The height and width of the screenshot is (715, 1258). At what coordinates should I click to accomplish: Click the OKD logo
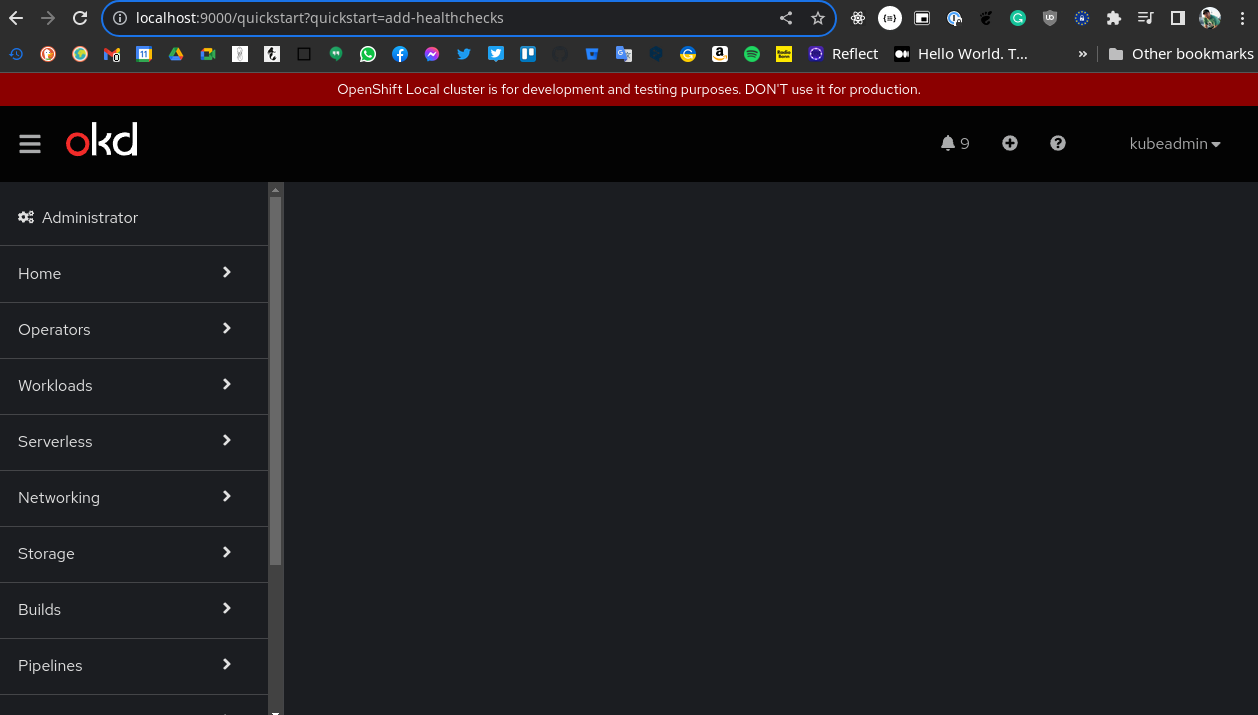[x=102, y=140]
